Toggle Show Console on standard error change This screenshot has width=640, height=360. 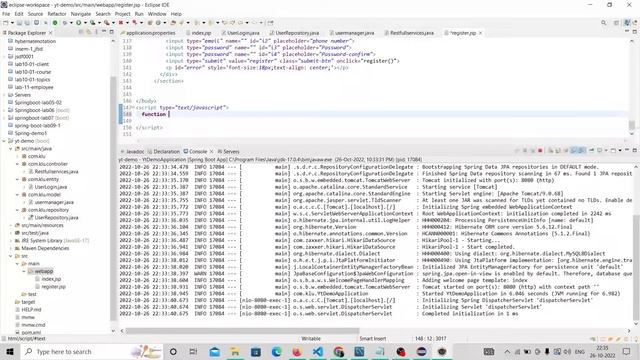point(581,151)
